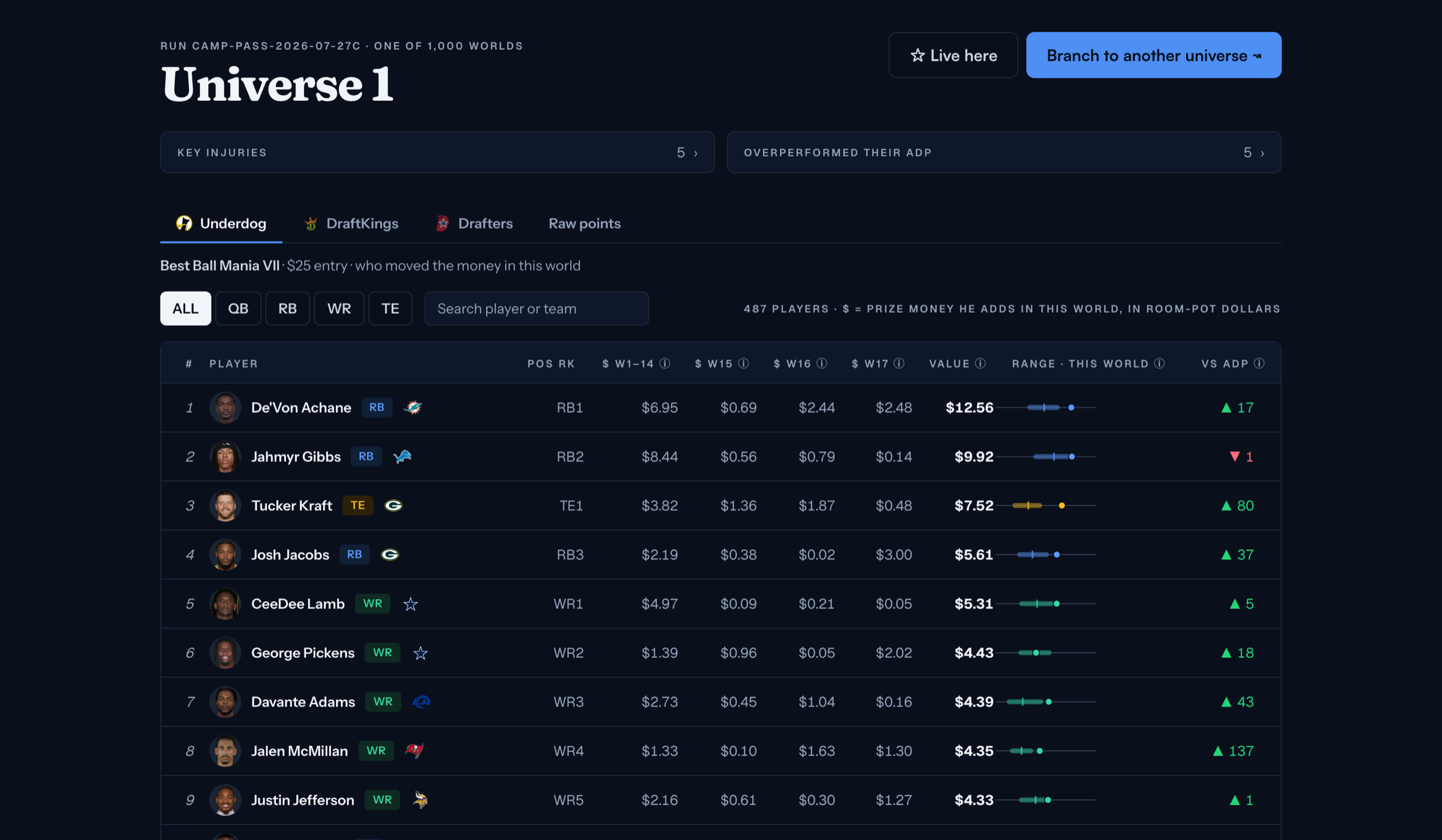The image size is (1442, 840).
Task: Filter players by RB position
Action: [x=287, y=308]
